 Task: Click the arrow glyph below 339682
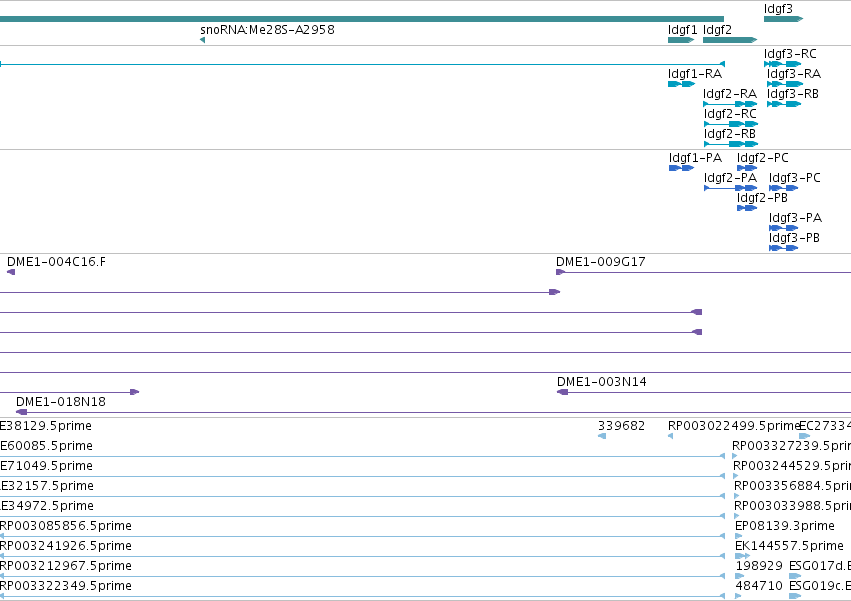point(602,436)
